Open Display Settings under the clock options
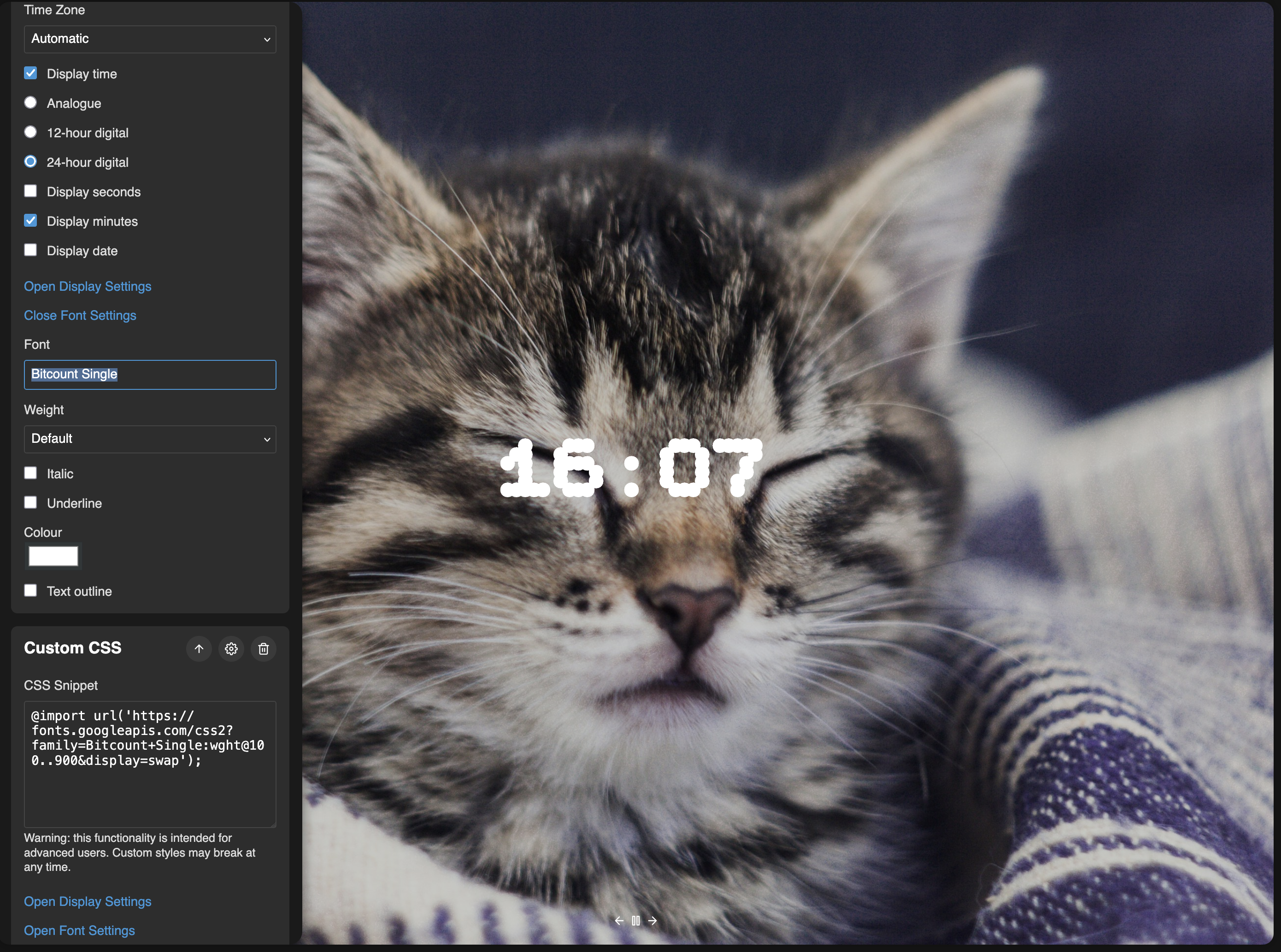Screen dimensions: 1281x952 point(88,287)
